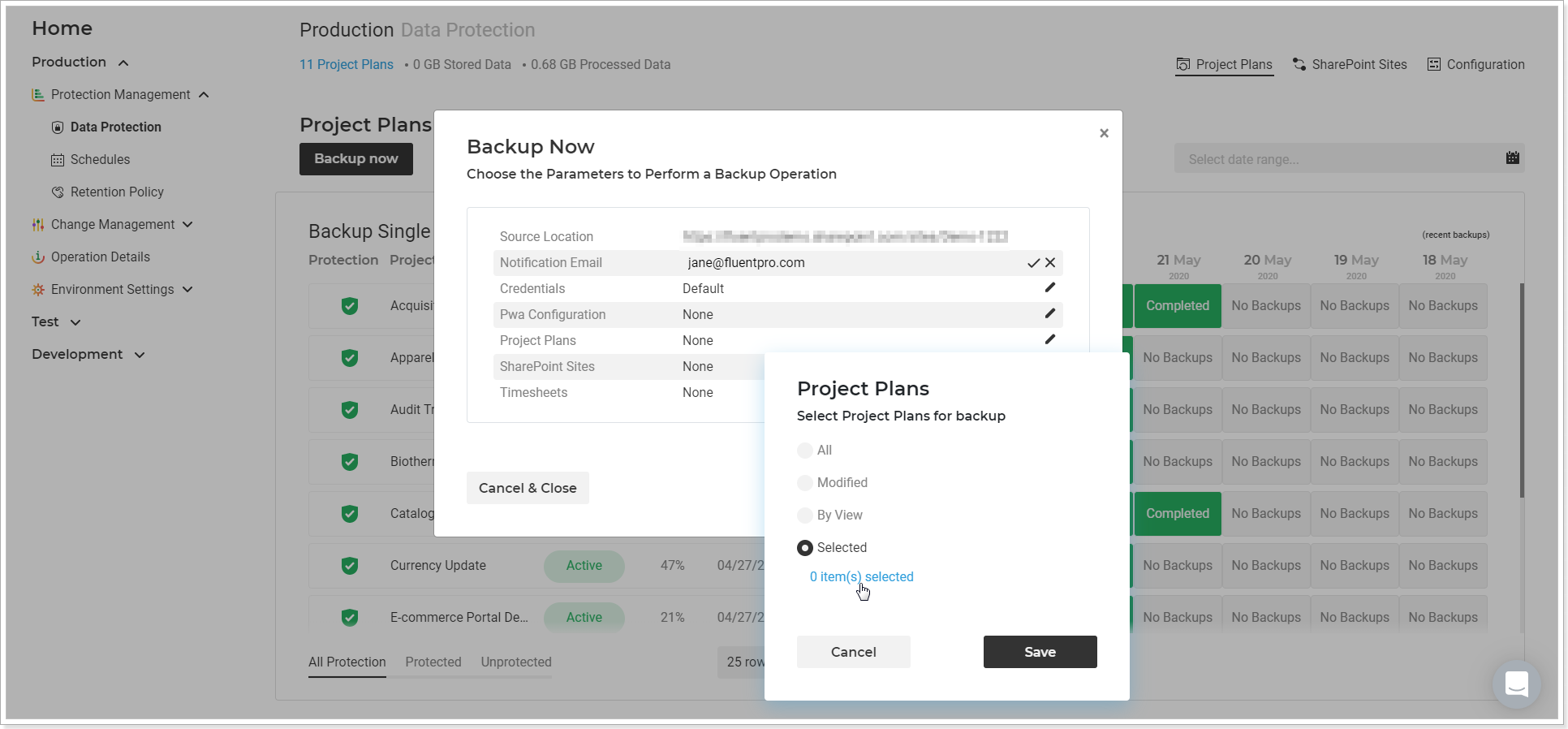This screenshot has height=729, width=1568.
Task: Open the 0 item(s) selected link
Action: pos(862,577)
